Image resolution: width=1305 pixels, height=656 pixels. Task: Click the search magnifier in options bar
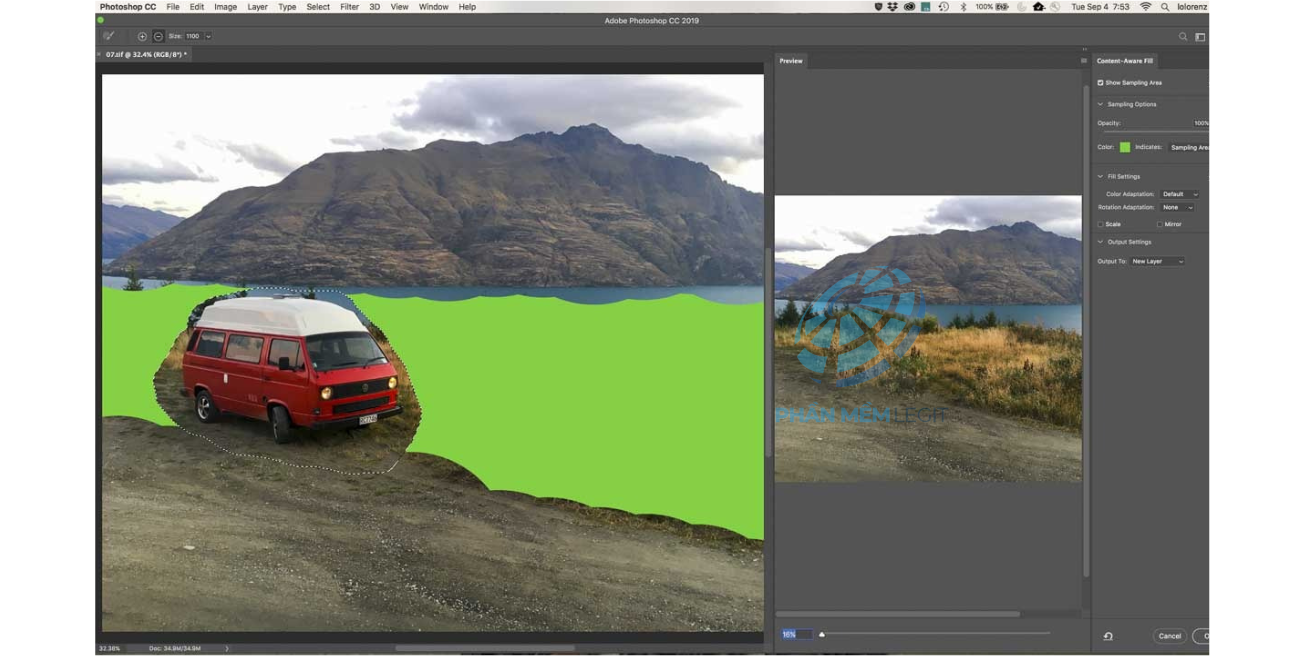[x=1183, y=37]
